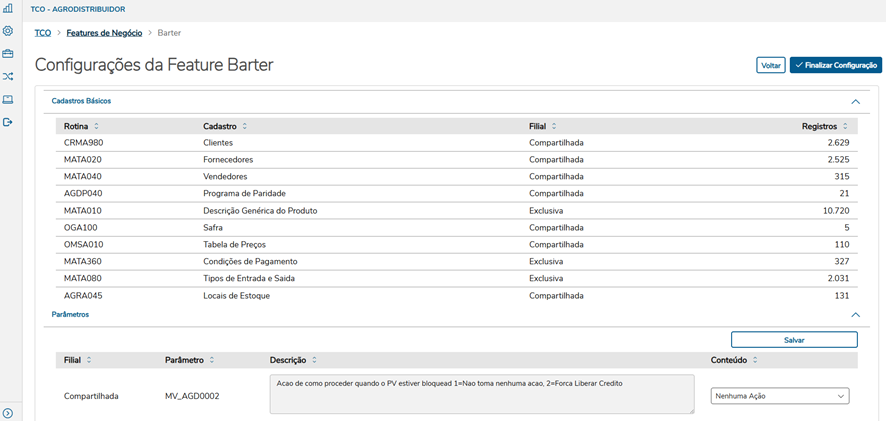Viewport: 886px width, 421px height.
Task: Click the shuffle arrows sidebar icon
Action: tap(8, 76)
